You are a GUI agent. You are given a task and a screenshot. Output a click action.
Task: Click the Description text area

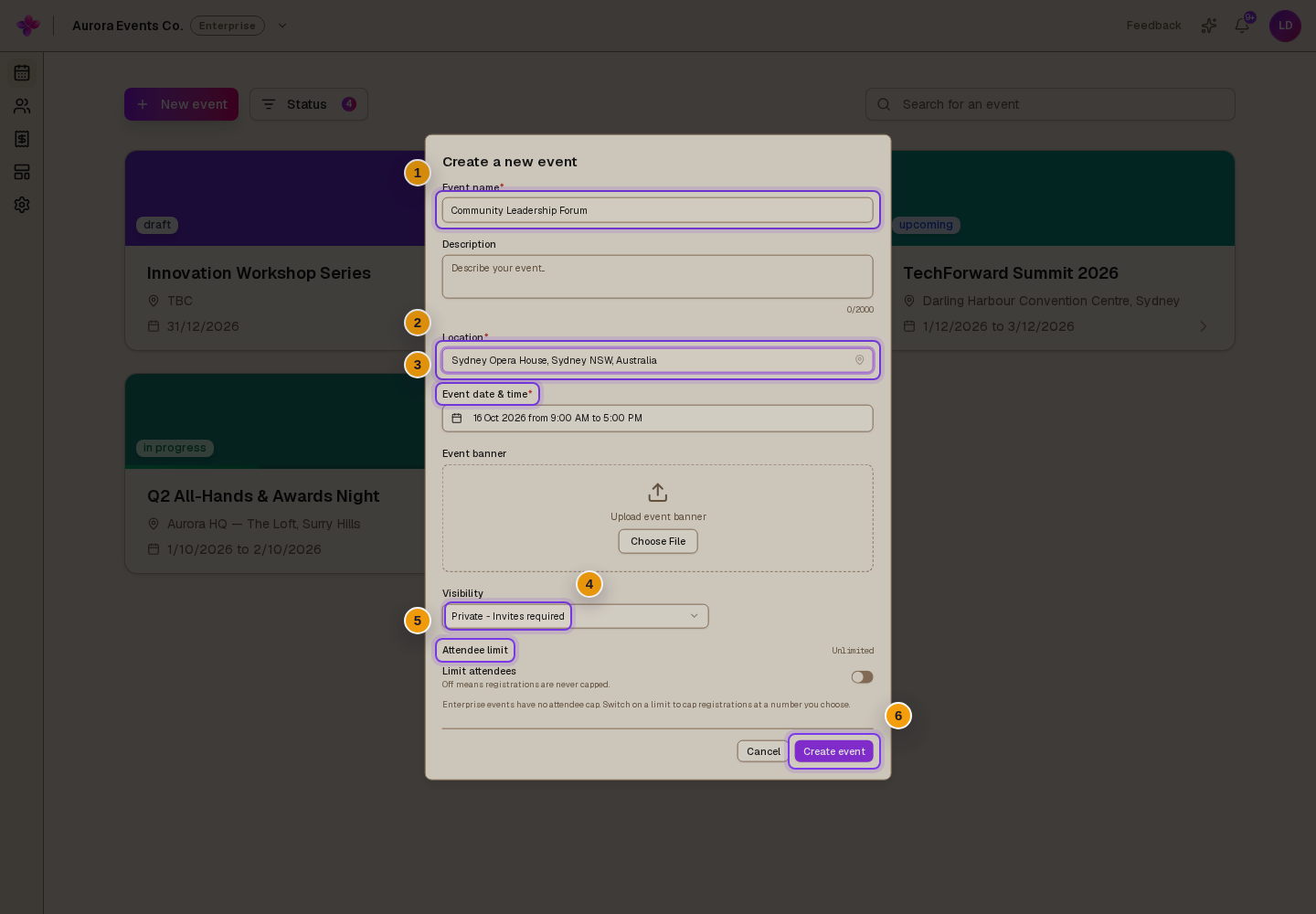pos(658,277)
